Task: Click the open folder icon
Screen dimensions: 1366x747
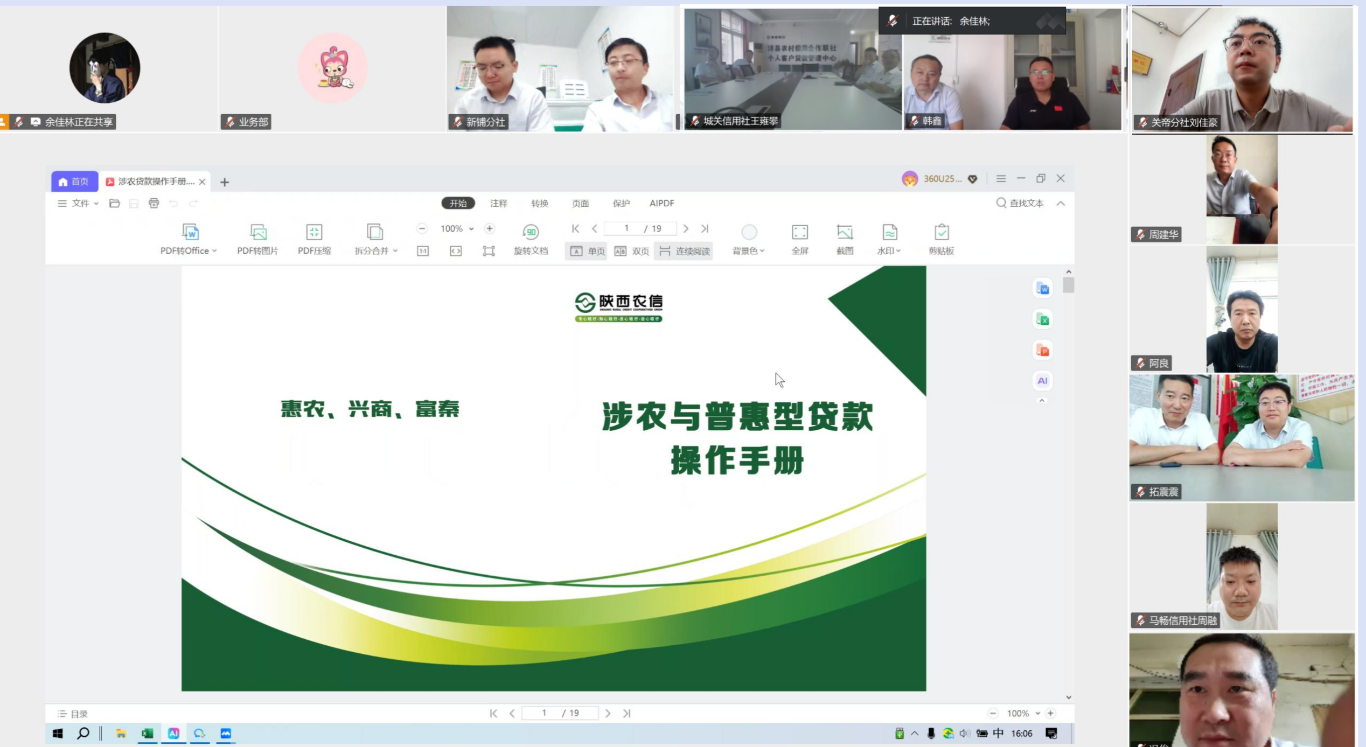Action: click(x=115, y=203)
